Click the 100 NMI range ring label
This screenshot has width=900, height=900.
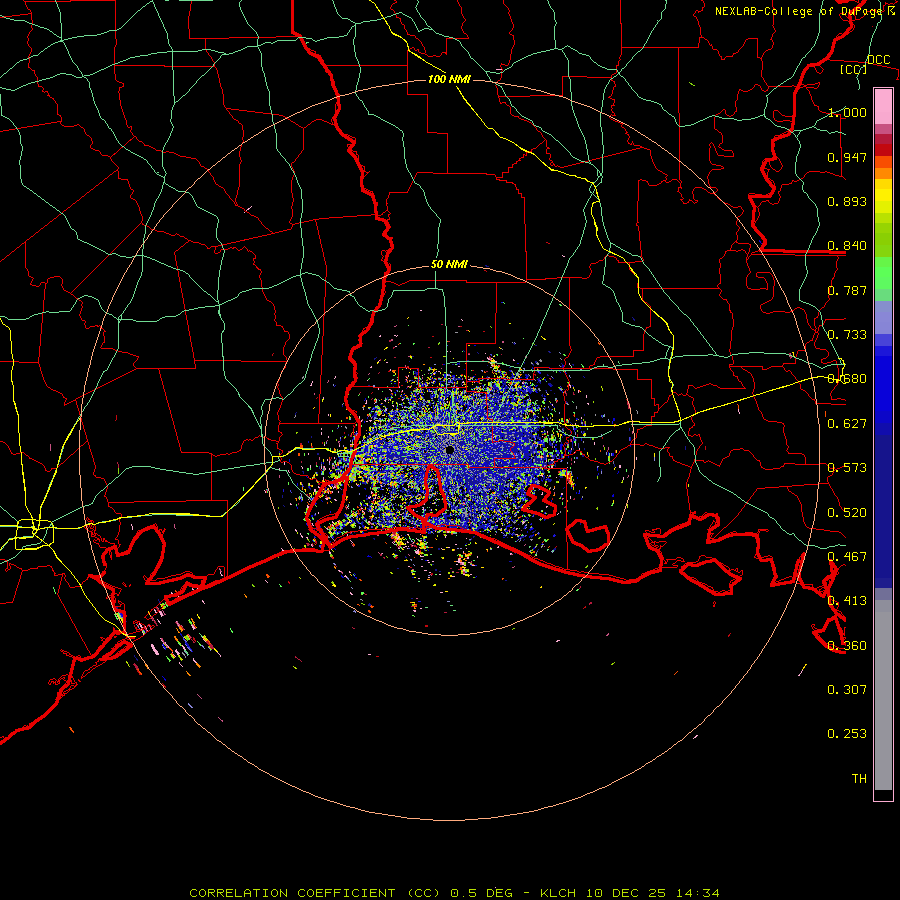coord(449,79)
